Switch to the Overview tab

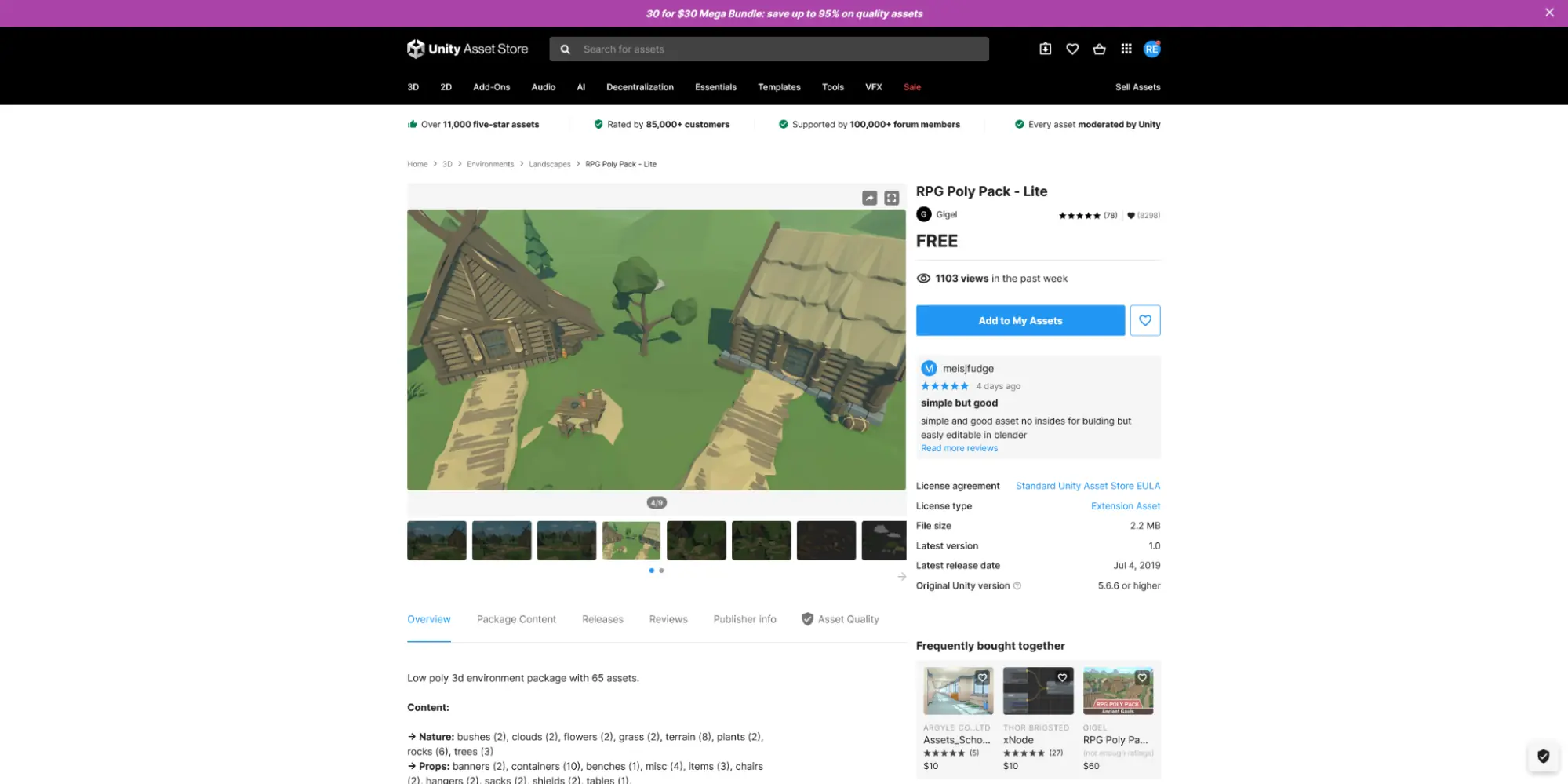[428, 619]
